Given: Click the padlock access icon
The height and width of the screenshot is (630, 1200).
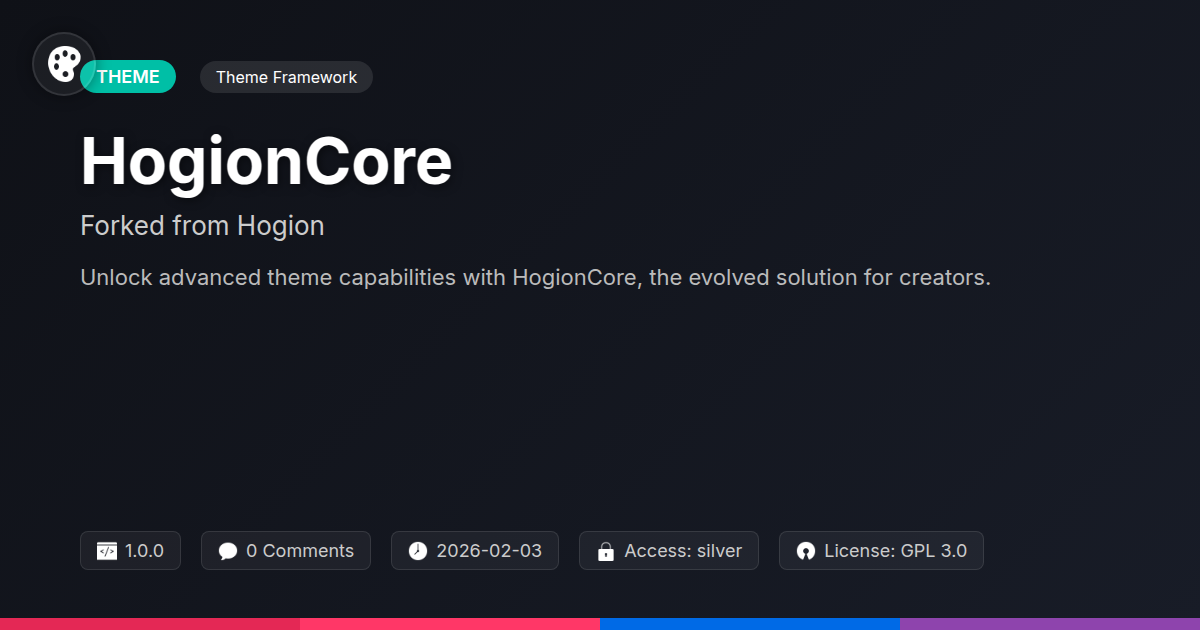Looking at the screenshot, I should click(x=605, y=551).
